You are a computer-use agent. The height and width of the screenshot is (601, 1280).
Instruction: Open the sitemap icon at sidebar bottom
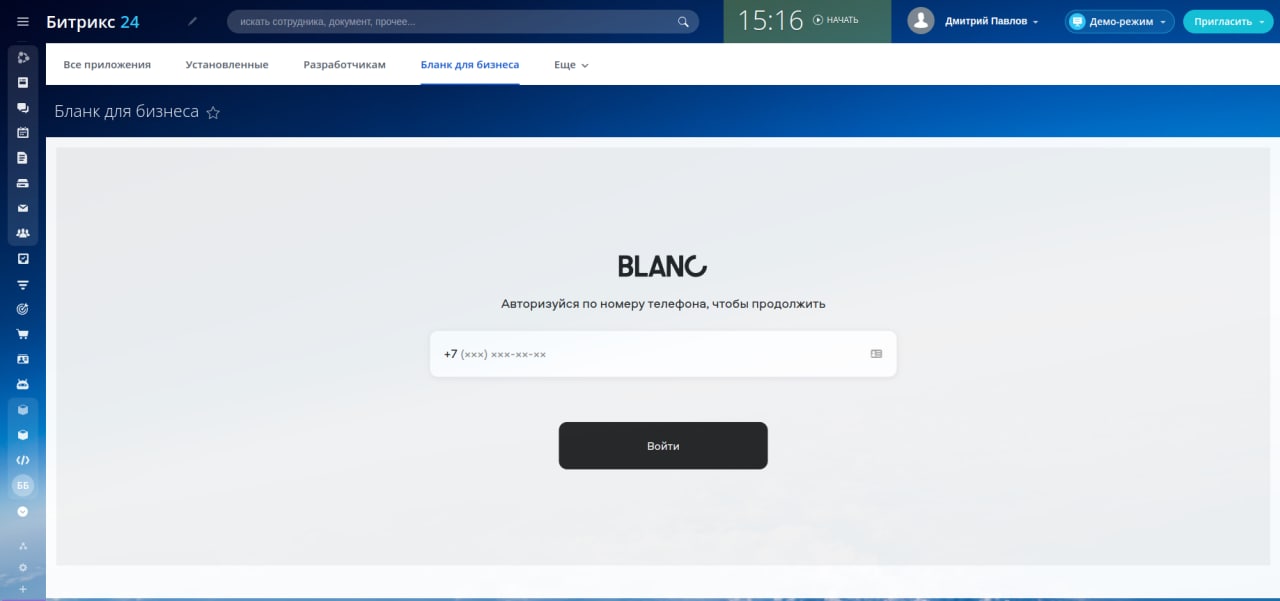23,546
